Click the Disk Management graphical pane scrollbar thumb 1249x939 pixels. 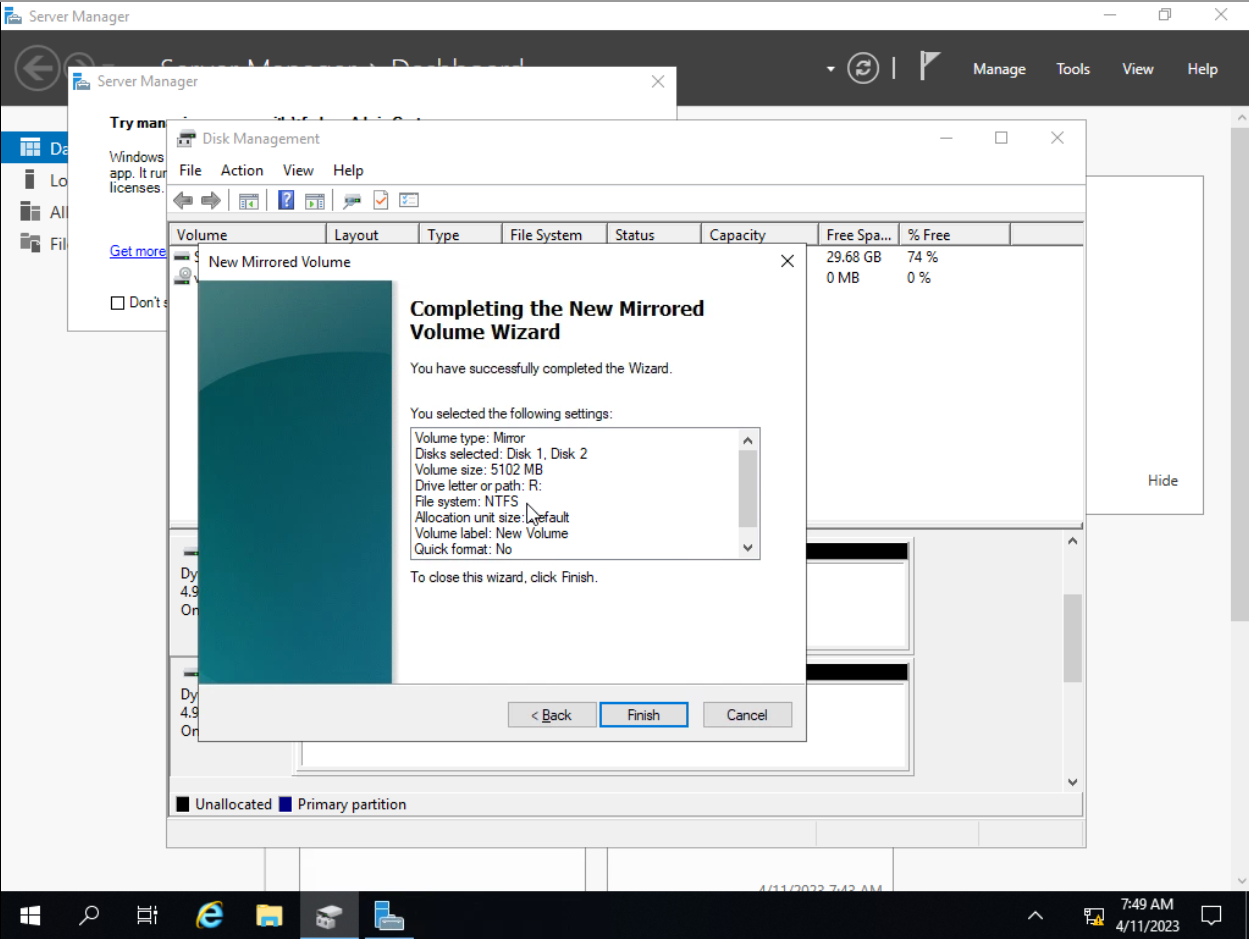[1072, 638]
